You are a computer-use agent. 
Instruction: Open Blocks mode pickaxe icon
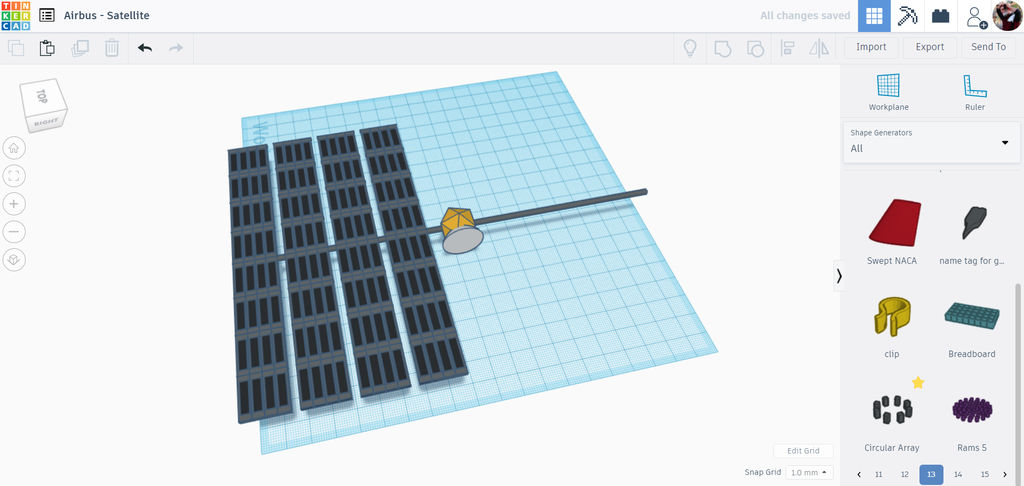click(907, 16)
